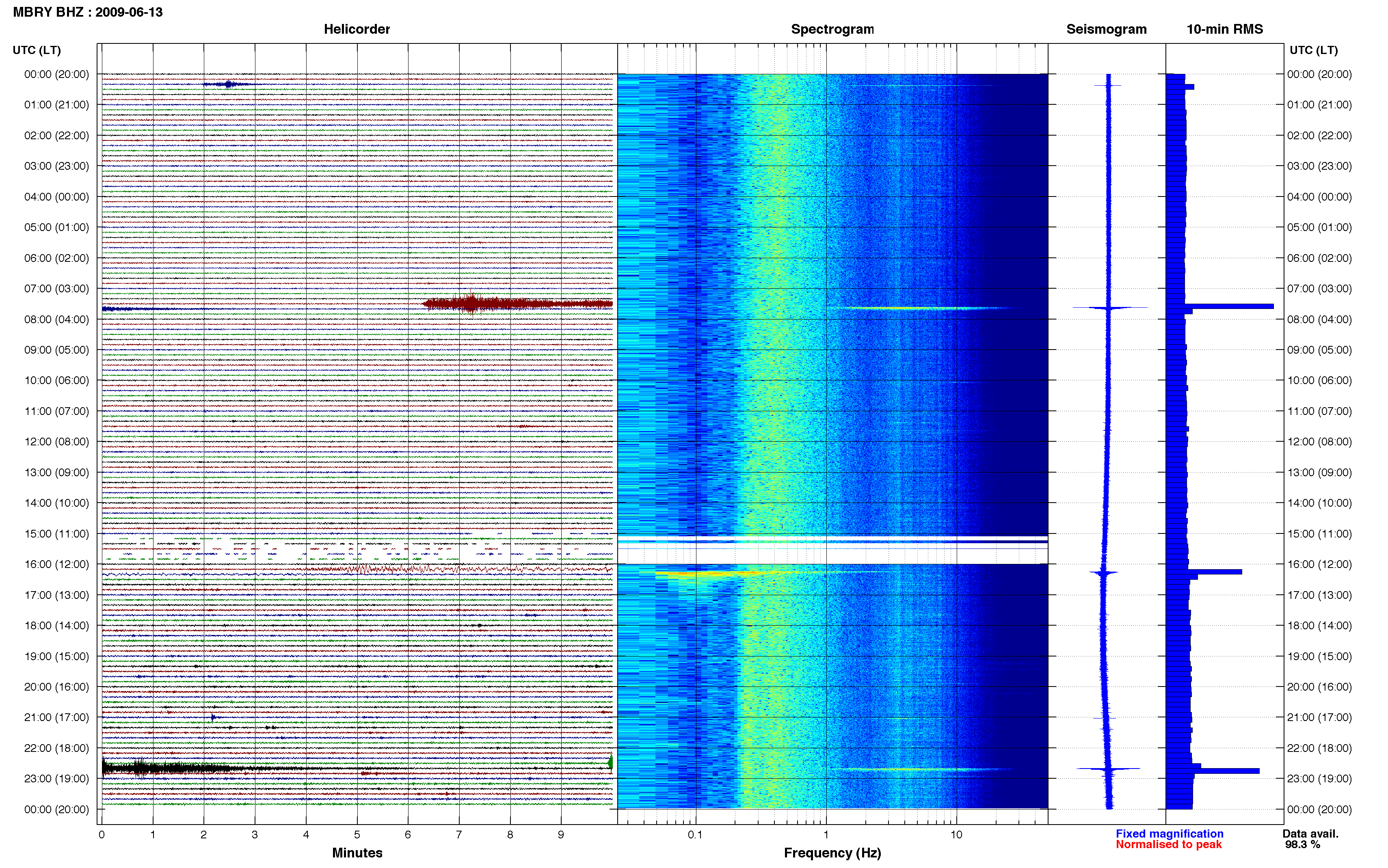This screenshot has width=1388, height=868.
Task: Click the '0.1' frequency tick label
Action: tap(695, 835)
